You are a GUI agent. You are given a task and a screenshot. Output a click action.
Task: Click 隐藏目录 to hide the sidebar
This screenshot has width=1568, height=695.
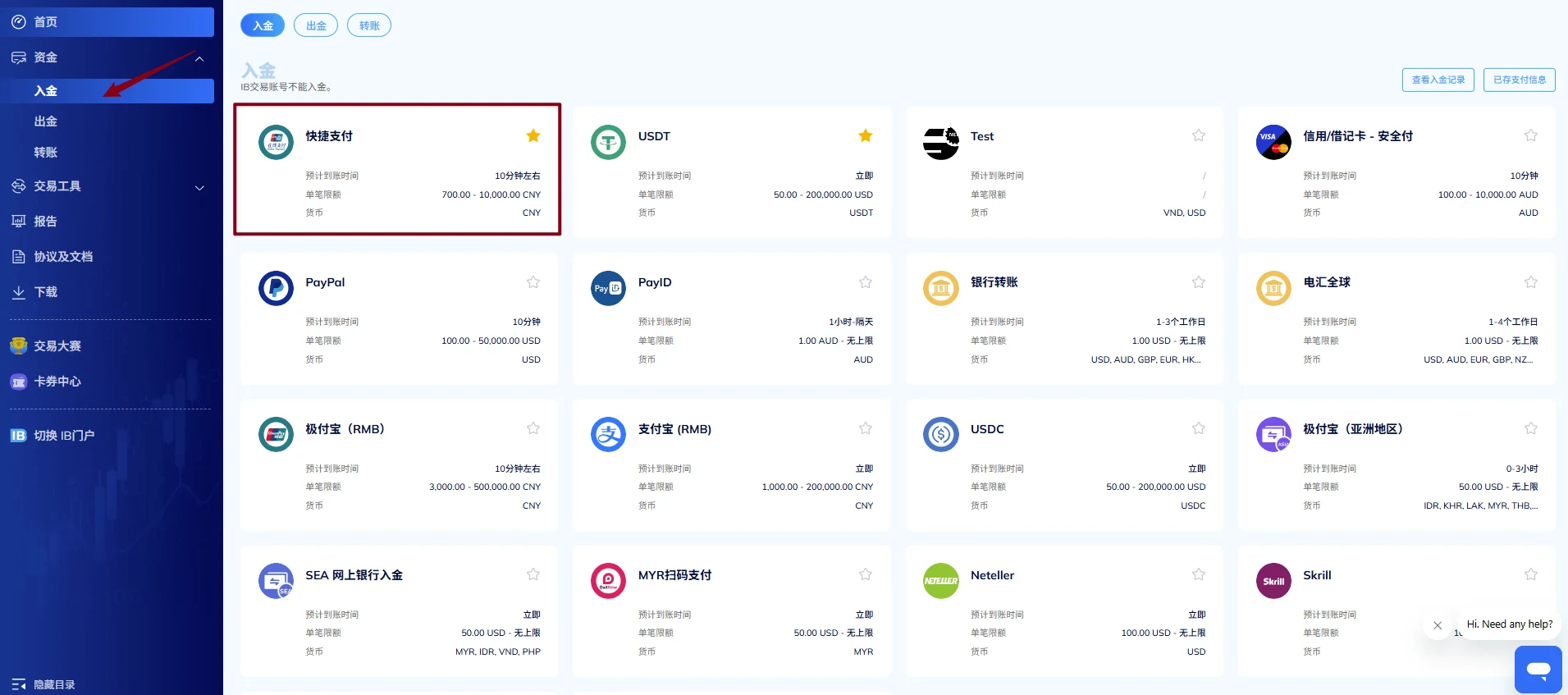44,684
